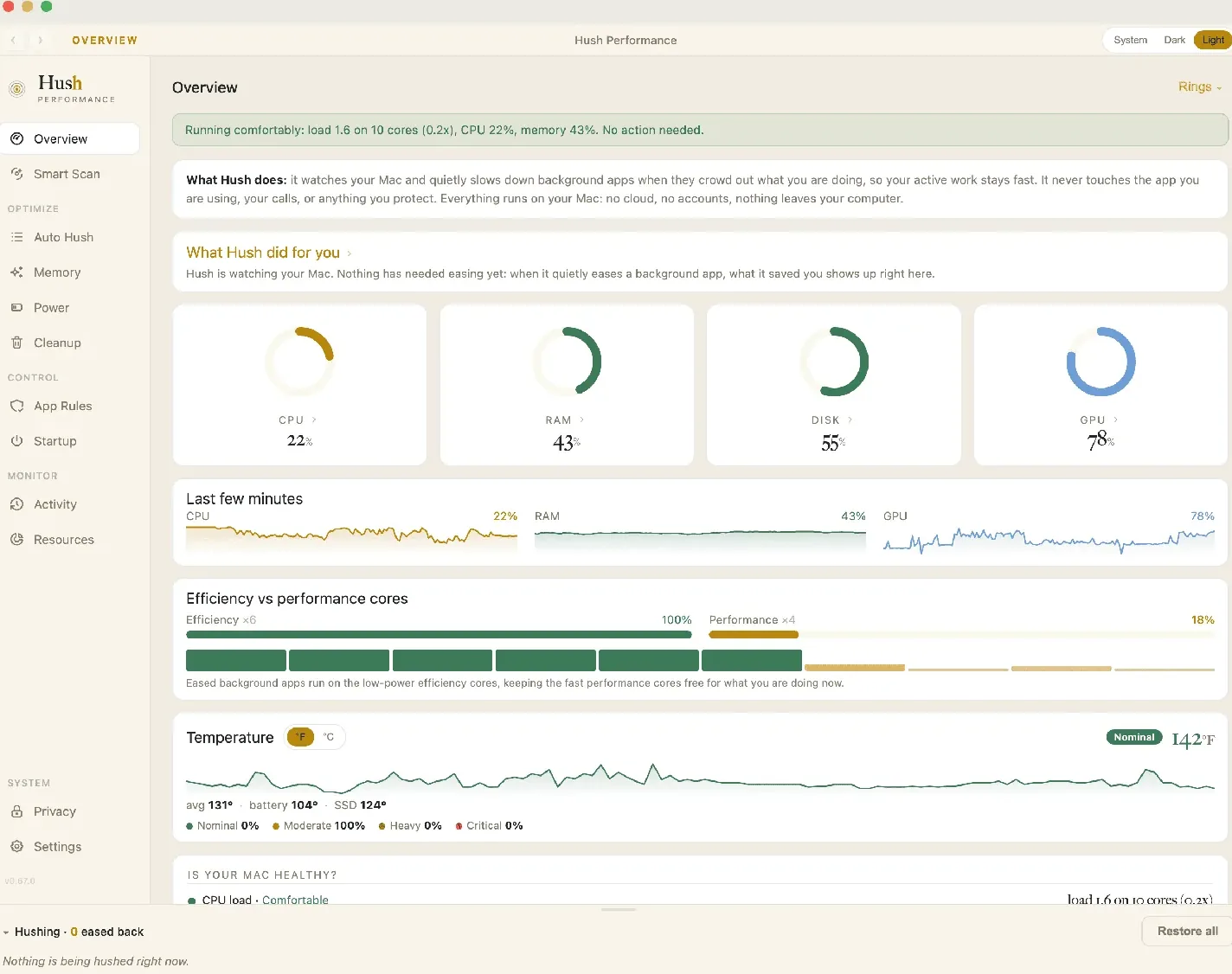Click the Power battery icon

pos(16,307)
